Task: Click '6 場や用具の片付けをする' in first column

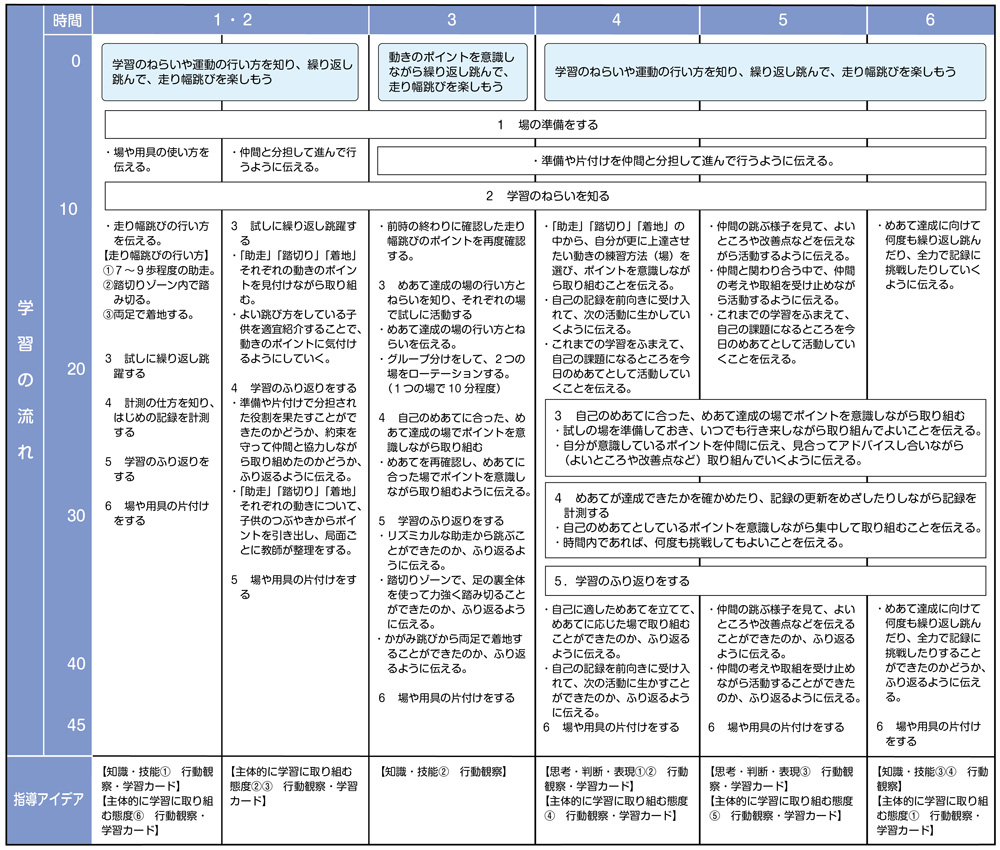Action: pyautogui.click(x=158, y=513)
